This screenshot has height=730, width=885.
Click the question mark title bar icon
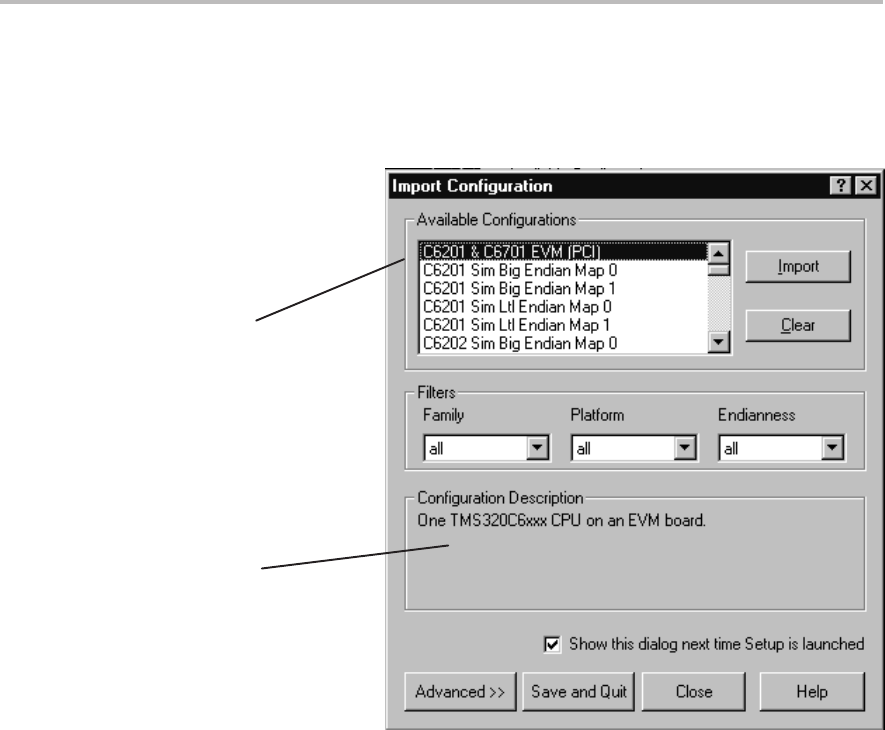click(x=840, y=186)
